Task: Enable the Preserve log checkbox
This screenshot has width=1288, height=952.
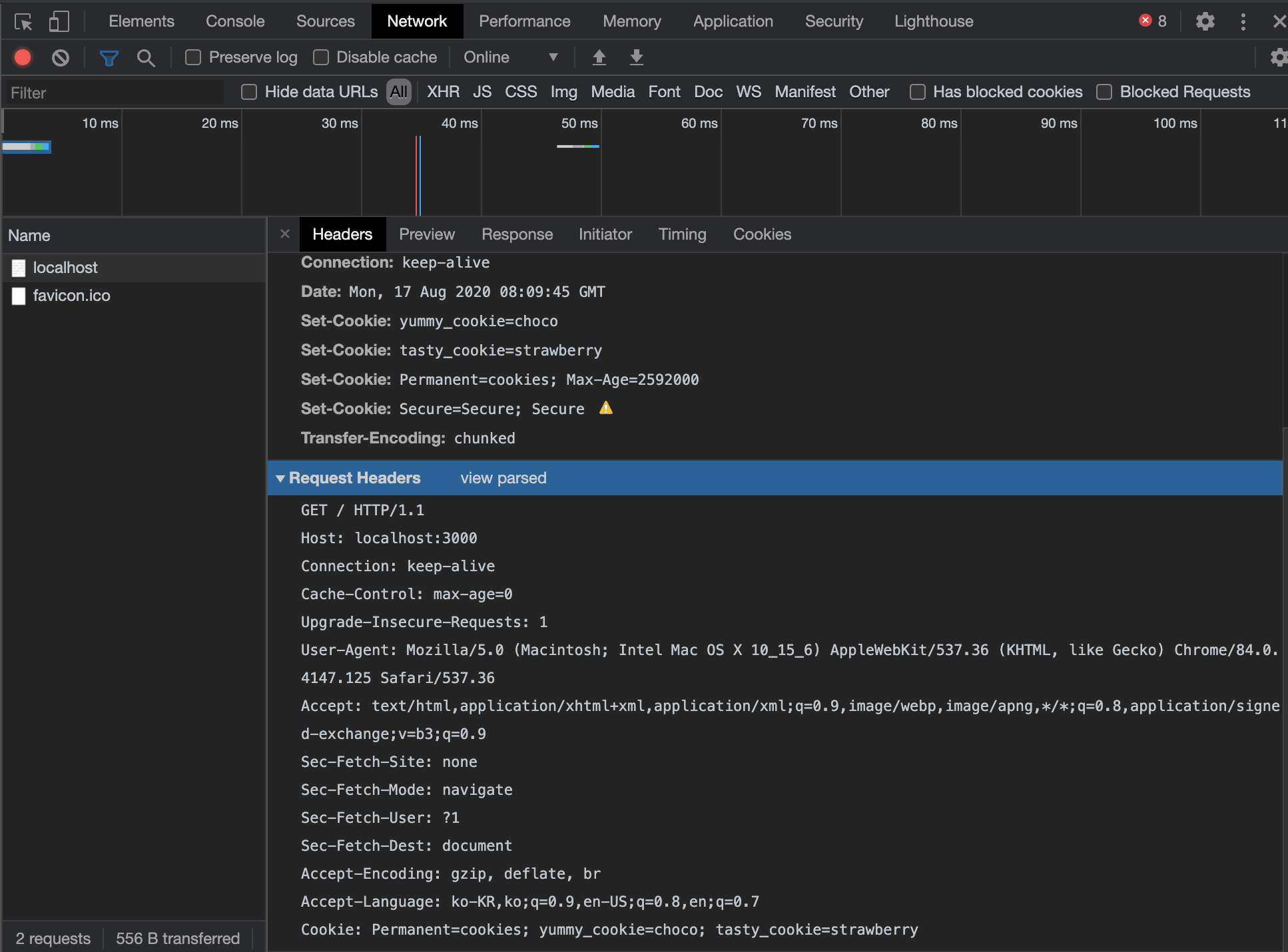Action: click(x=193, y=58)
